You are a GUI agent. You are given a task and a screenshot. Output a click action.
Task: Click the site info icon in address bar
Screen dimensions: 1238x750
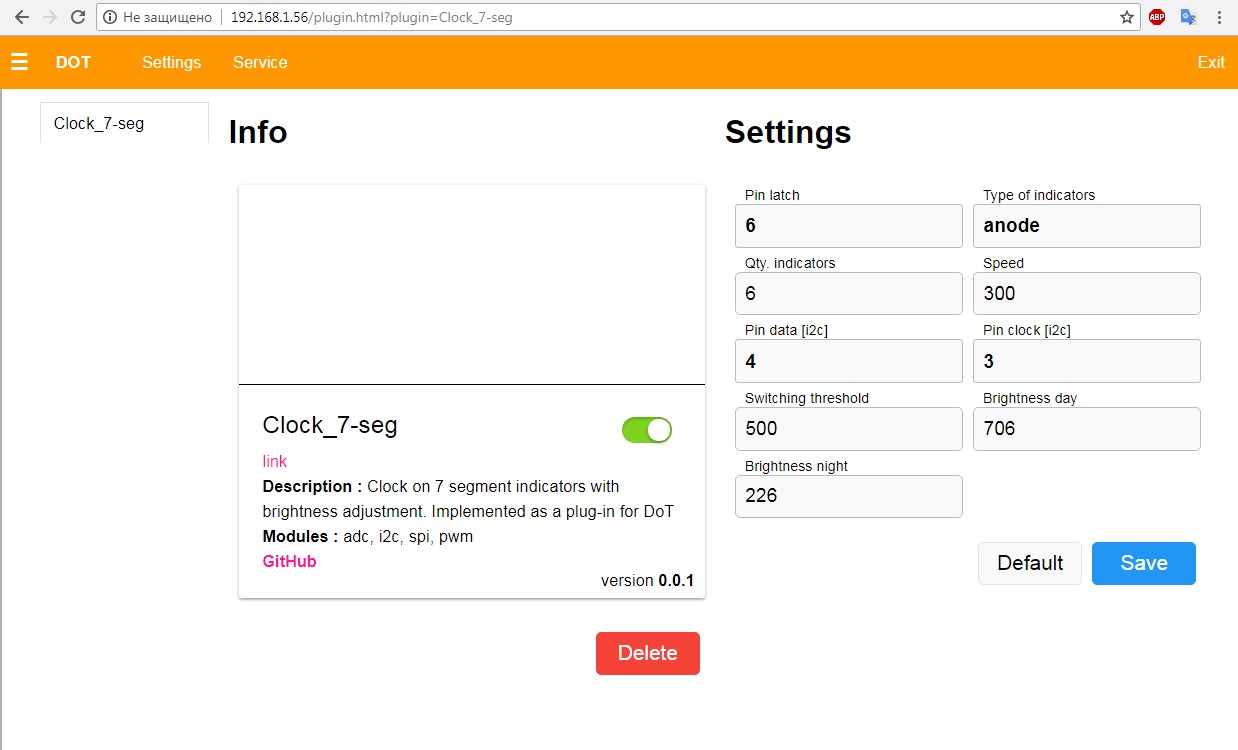(x=110, y=17)
